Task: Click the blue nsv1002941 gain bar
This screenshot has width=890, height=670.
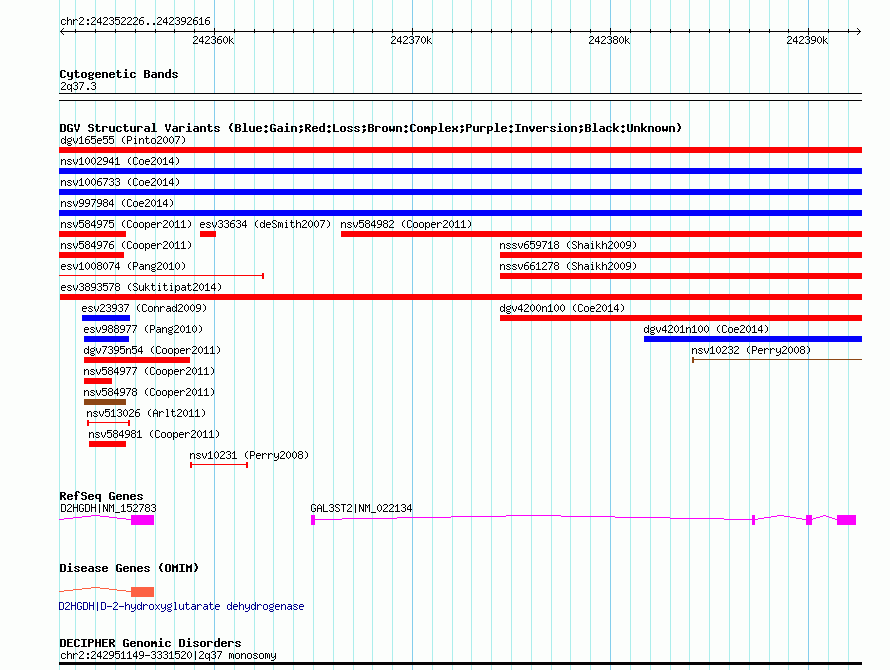Action: click(x=460, y=171)
